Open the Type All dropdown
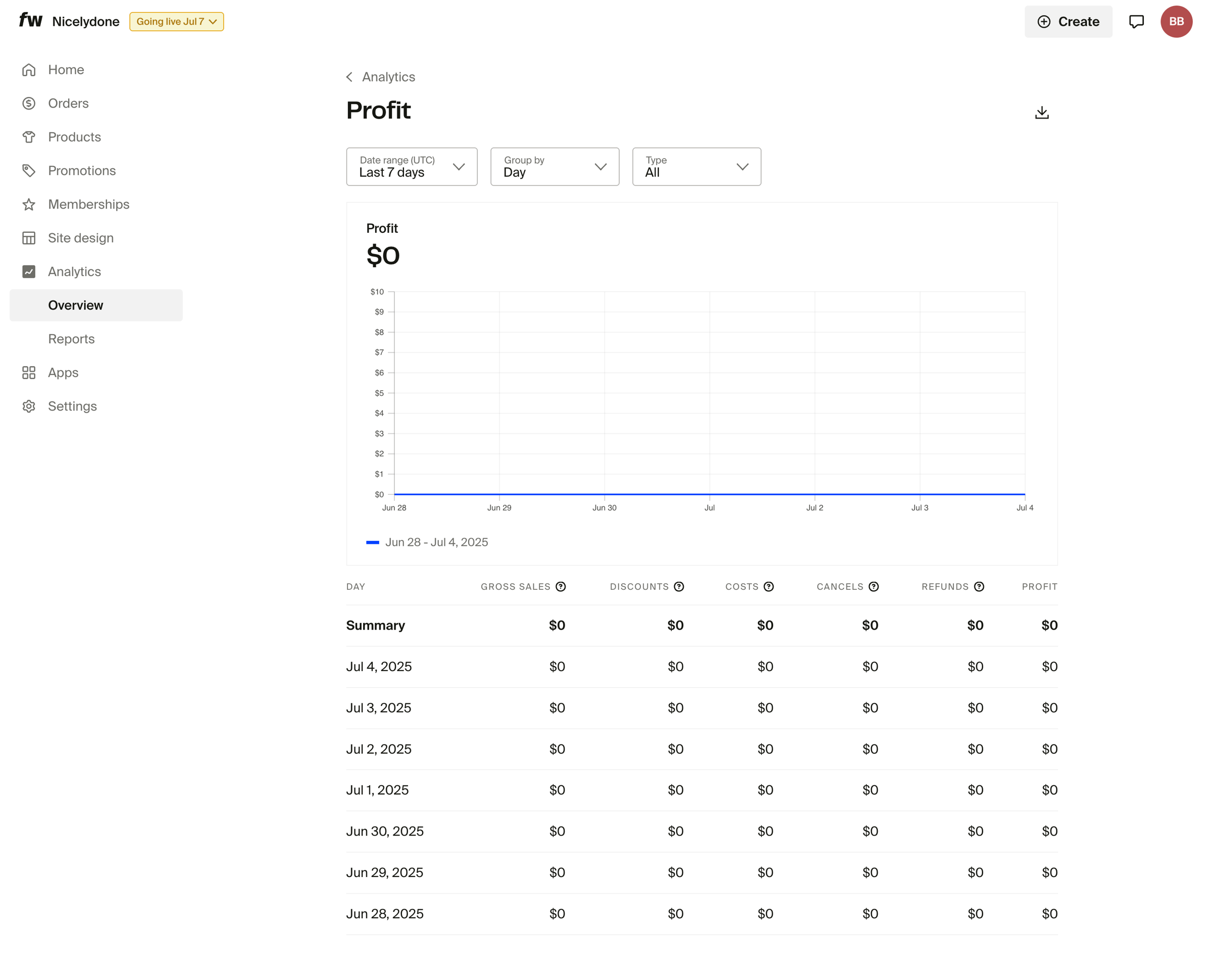This screenshot has height=980, width=1212. point(696,167)
